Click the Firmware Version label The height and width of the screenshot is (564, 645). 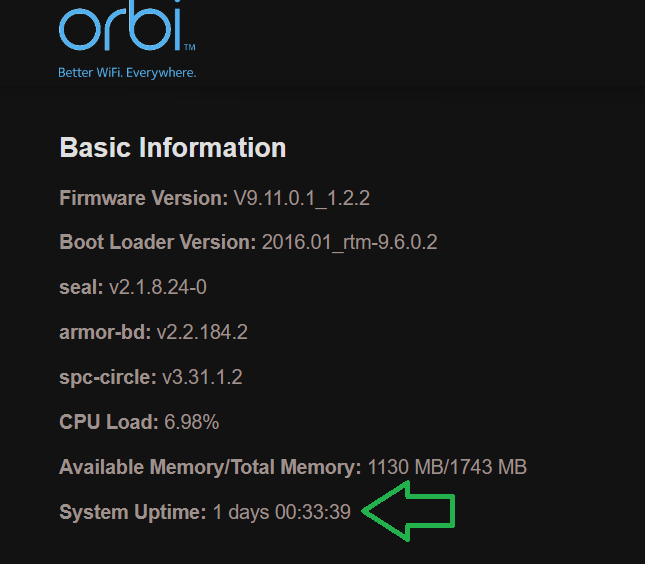[144, 198]
